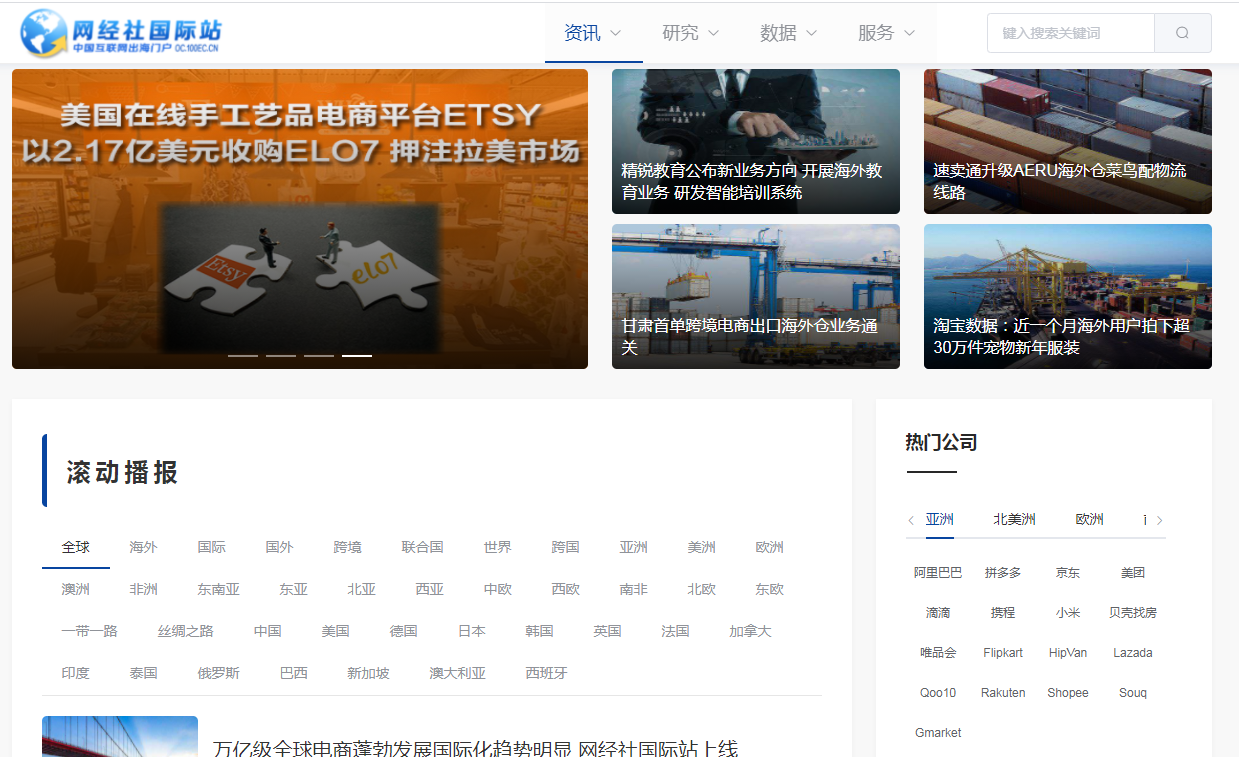Viewport: 1239px width, 757px height.
Task: Open the 阿里巴巴 company link
Action: pyautogui.click(x=938, y=573)
